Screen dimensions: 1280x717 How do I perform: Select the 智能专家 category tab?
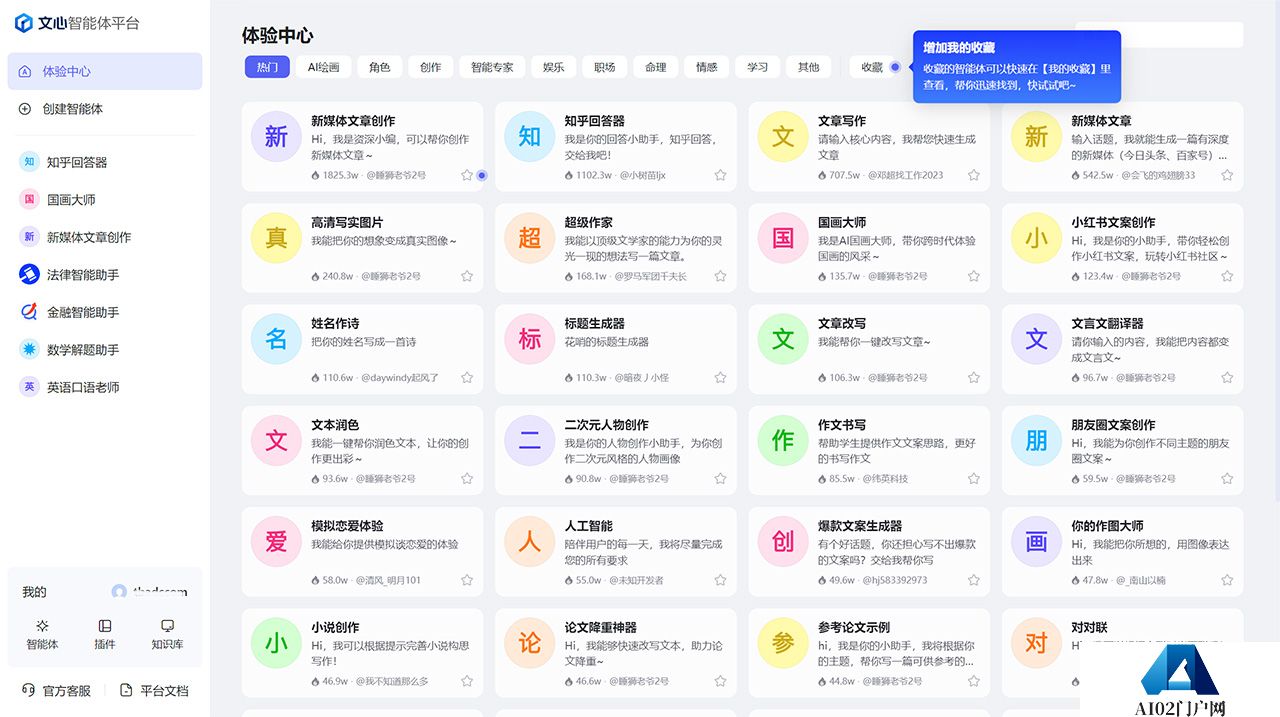(x=492, y=67)
